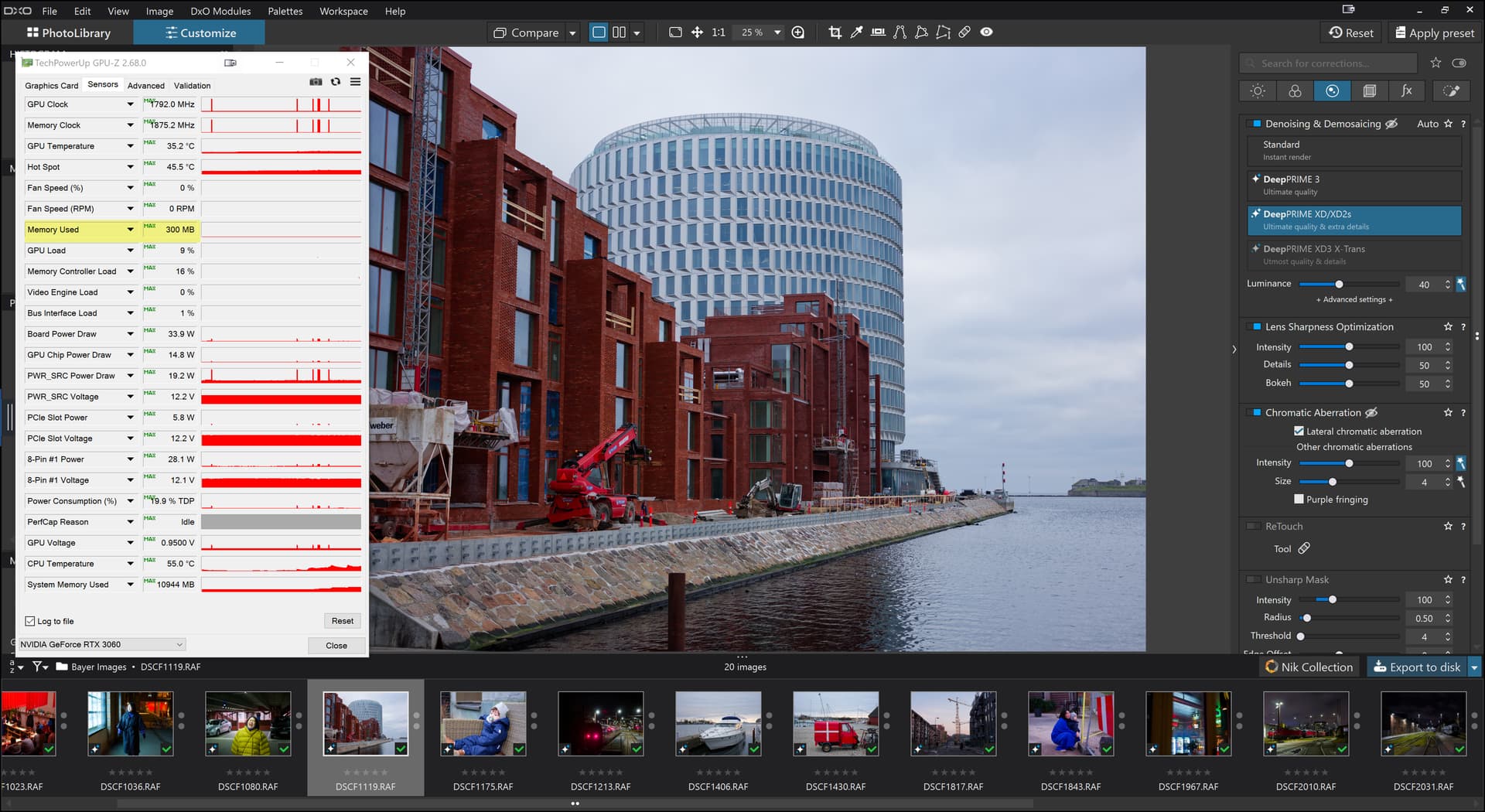Switch to the Color palette icon
This screenshot has width=1485, height=812.
point(1295,91)
